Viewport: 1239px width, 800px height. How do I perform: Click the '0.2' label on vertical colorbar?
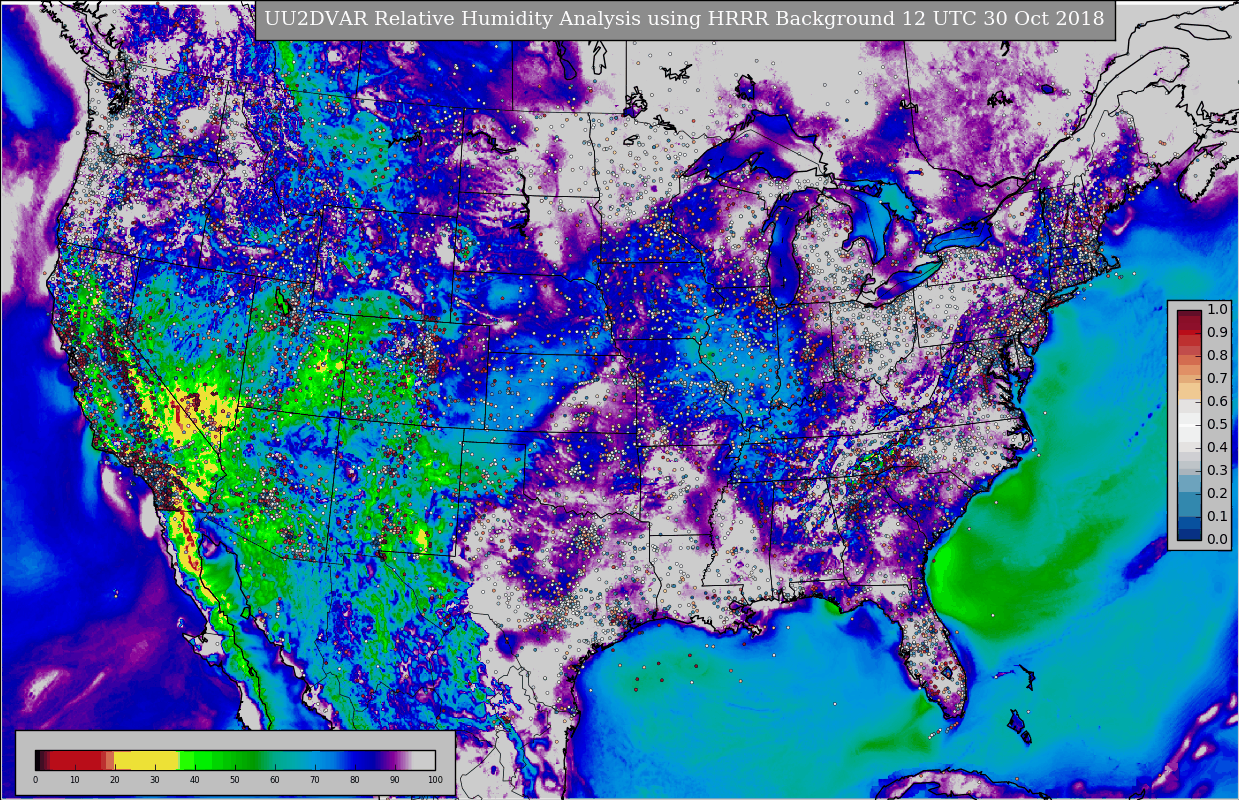point(1217,493)
